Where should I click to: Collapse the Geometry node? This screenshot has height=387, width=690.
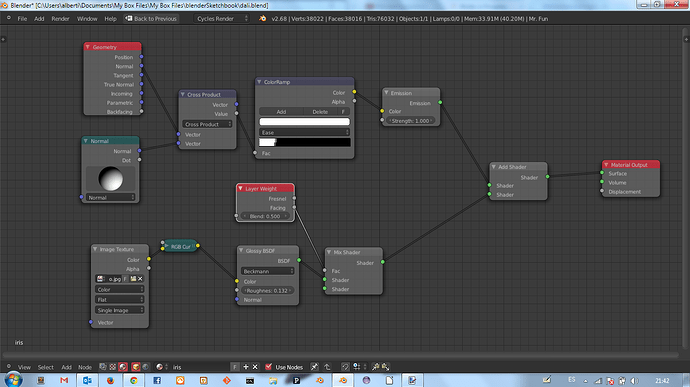88,47
